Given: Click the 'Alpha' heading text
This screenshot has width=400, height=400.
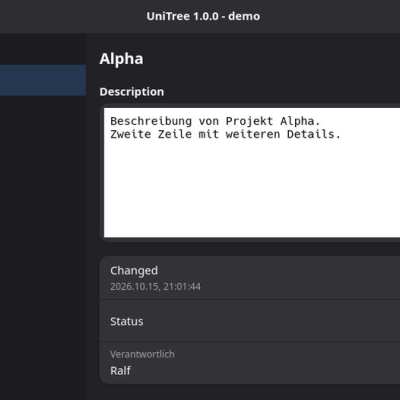Looking at the screenshot, I should (121, 59).
